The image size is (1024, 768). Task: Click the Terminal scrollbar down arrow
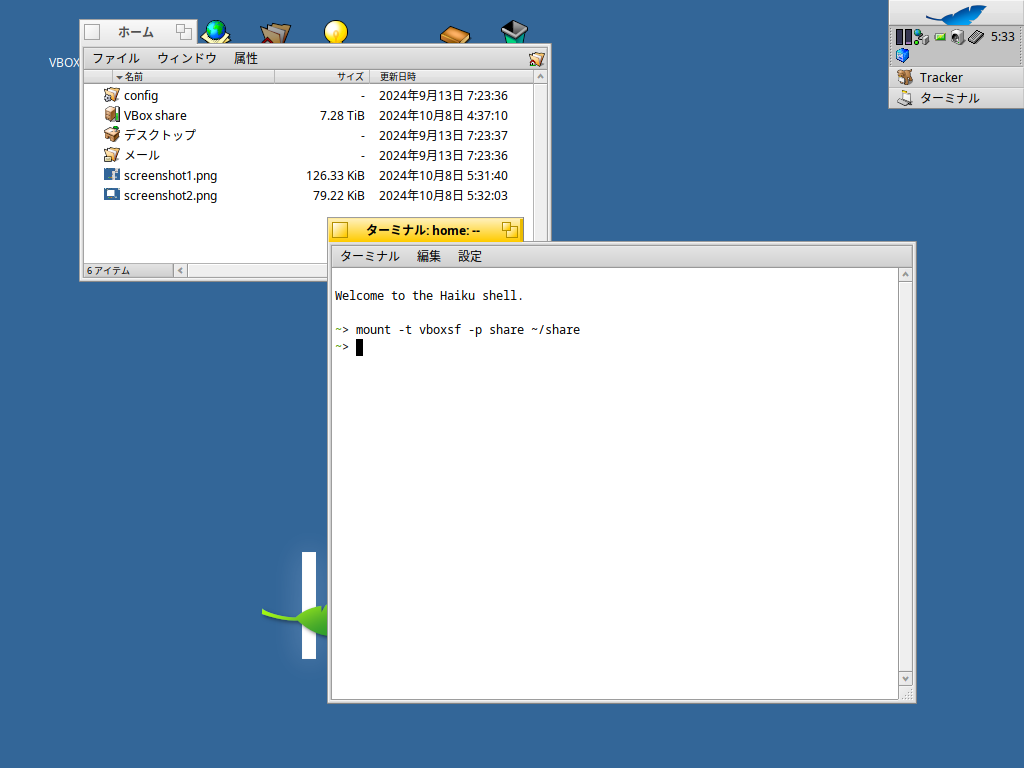pos(905,678)
